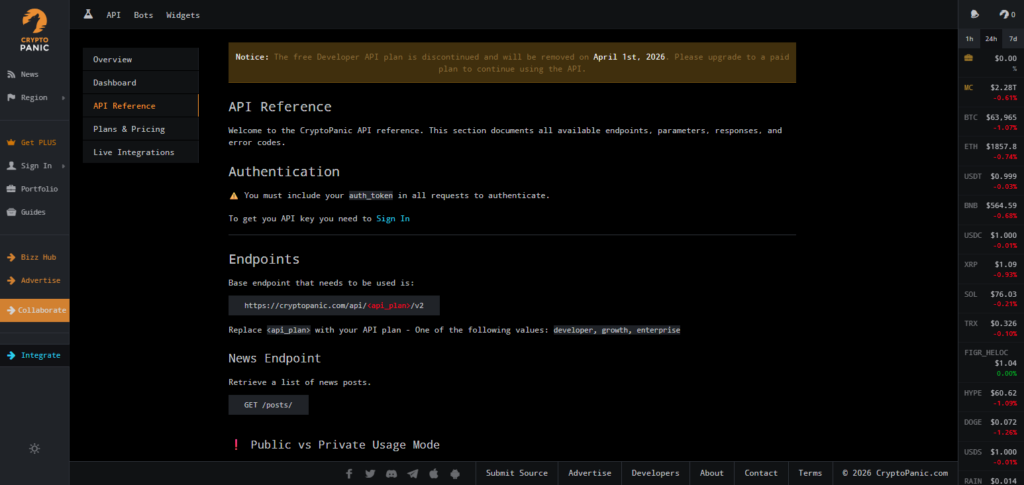The image size is (1024, 485).
Task: Click the gold portfolio briefcase in ticker panel
Action: 968,58
